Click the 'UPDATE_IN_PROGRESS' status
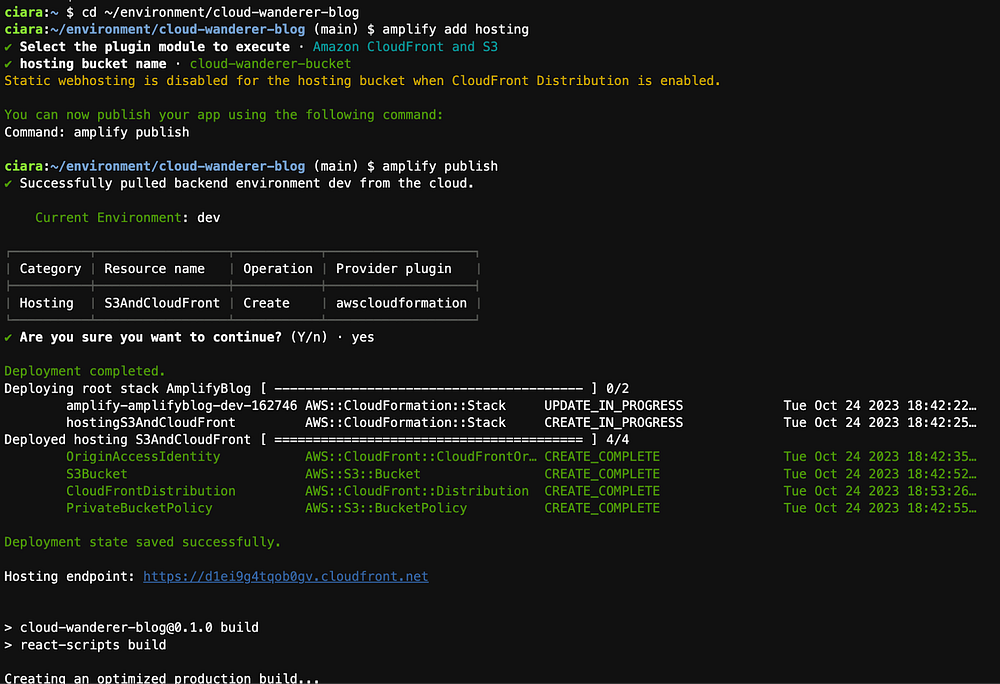The image size is (1000, 684). (614, 405)
